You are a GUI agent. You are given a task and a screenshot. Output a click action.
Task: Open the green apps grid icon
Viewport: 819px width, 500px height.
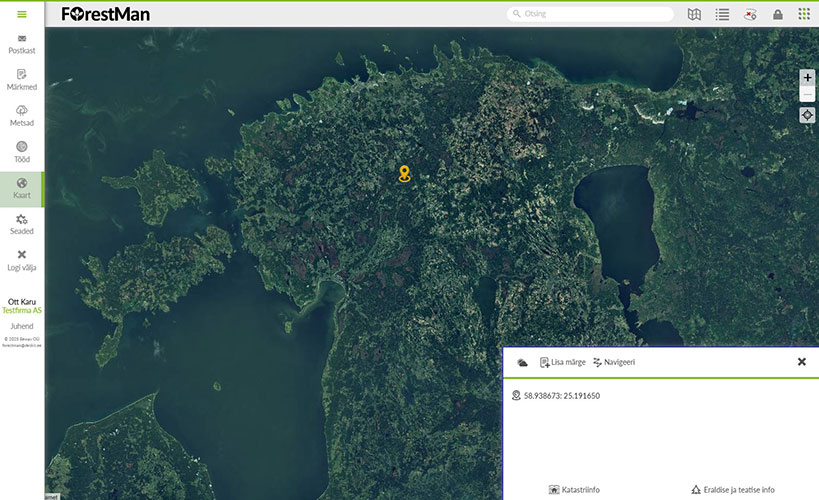804,14
